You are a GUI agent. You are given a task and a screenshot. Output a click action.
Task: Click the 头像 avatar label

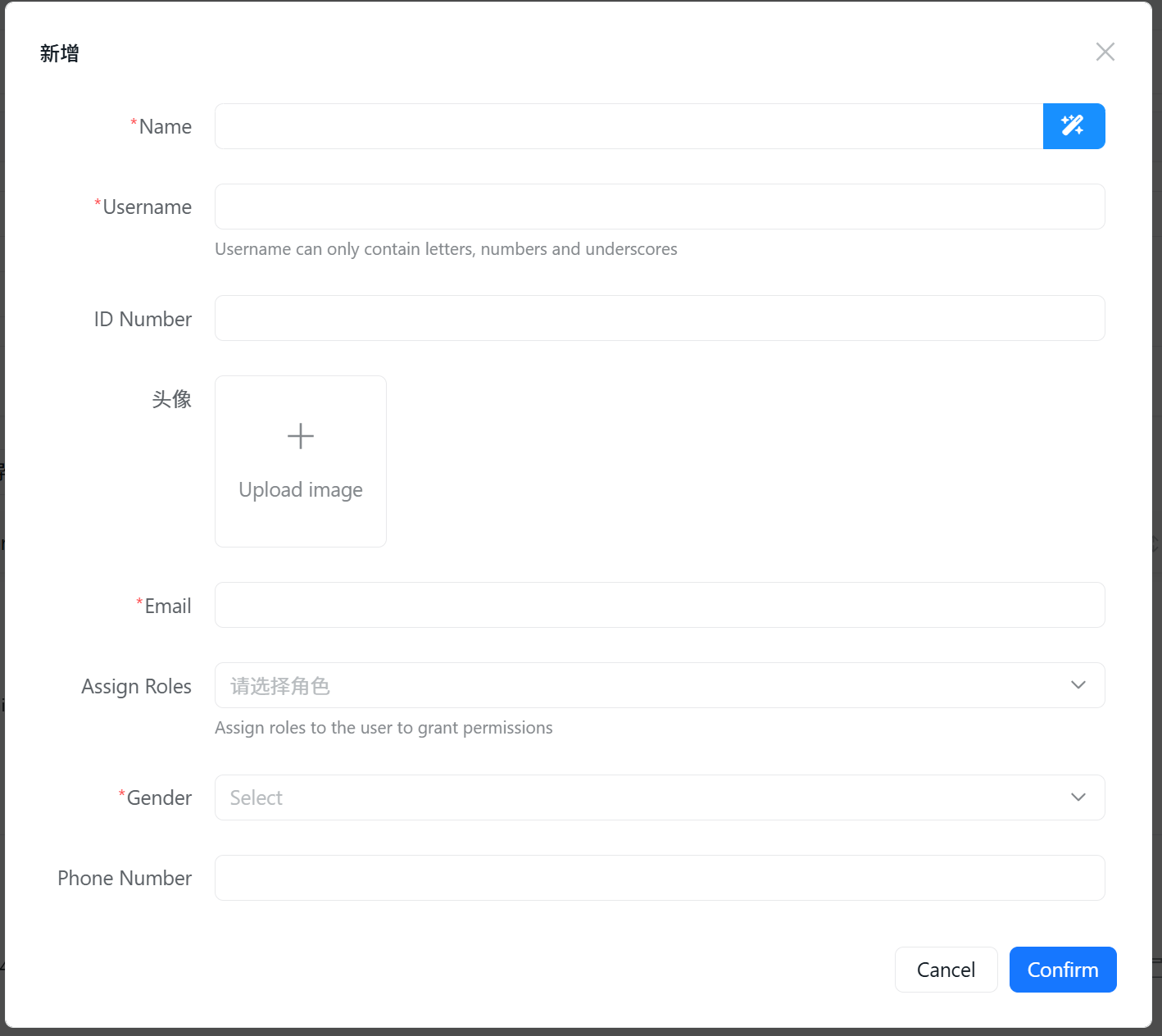point(171,399)
